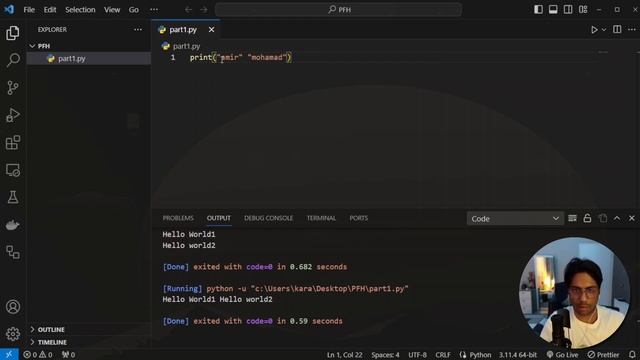
Task: Collapse the PFH folder in Explorer
Action: (x=89, y=46)
